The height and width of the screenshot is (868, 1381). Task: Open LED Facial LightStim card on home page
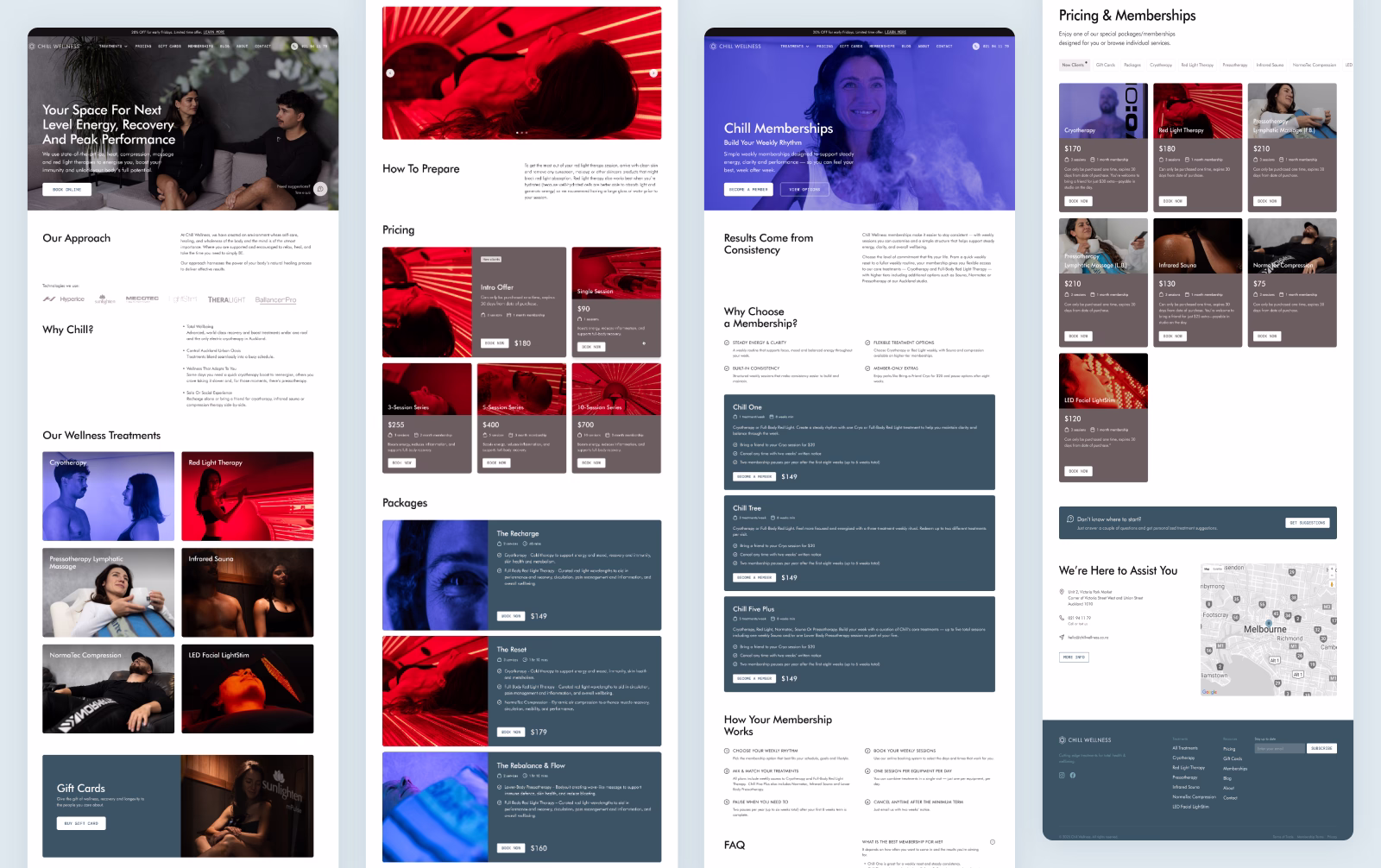click(x=248, y=689)
